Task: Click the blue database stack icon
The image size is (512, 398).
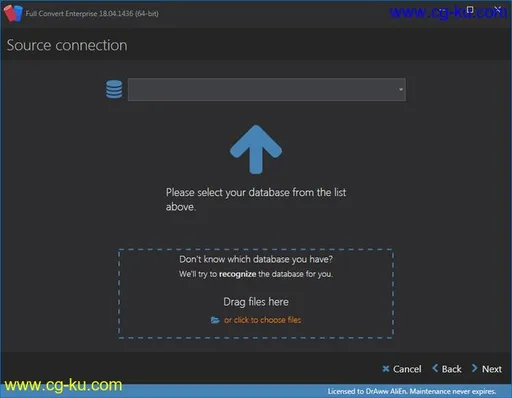Action: 114,89
